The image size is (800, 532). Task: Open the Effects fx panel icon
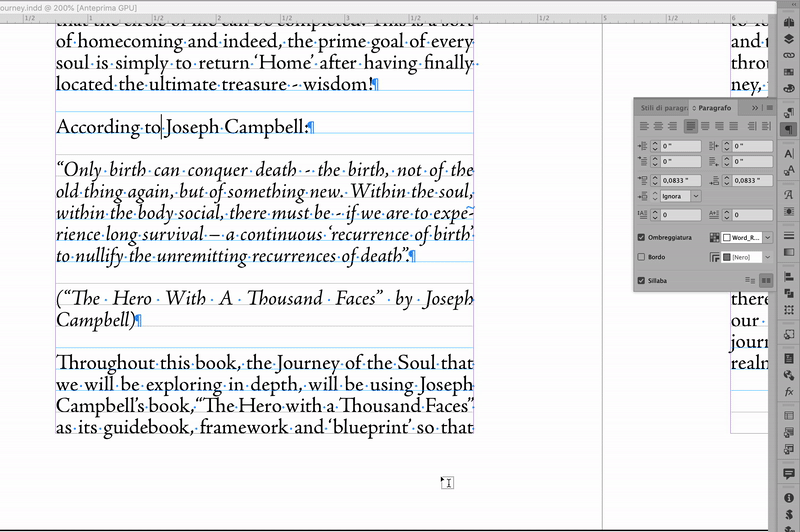(x=789, y=392)
